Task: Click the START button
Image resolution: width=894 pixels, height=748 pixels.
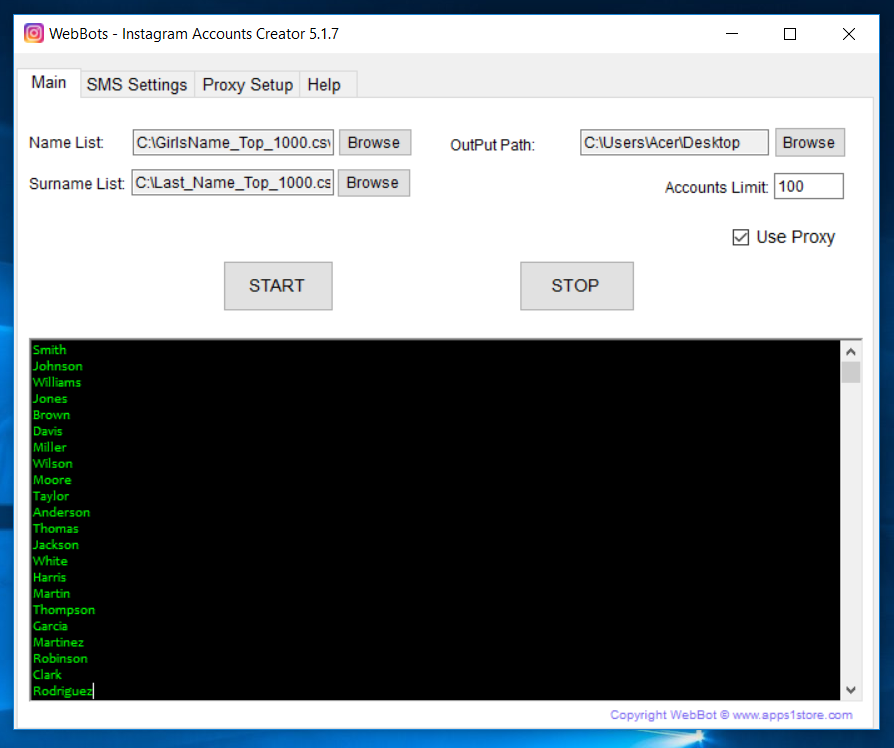Action: pos(278,286)
